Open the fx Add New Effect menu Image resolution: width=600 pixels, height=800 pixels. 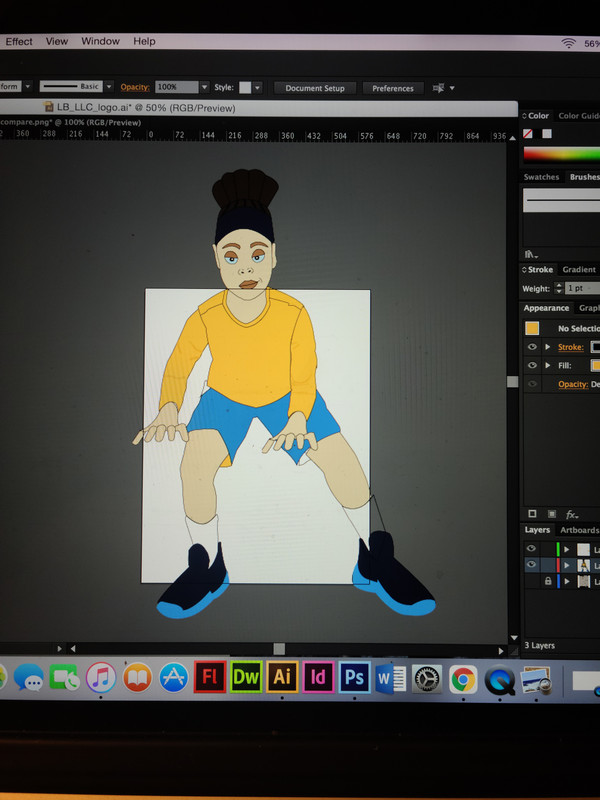[x=572, y=514]
